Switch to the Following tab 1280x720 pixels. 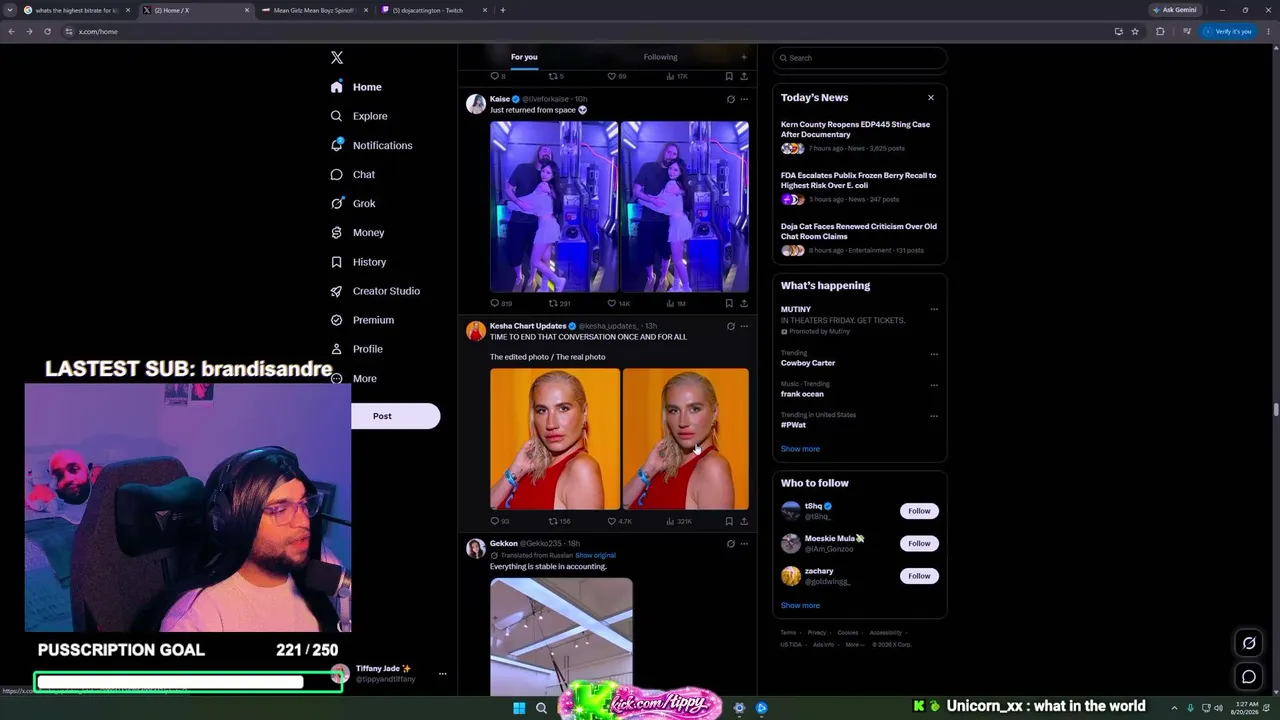coord(660,57)
